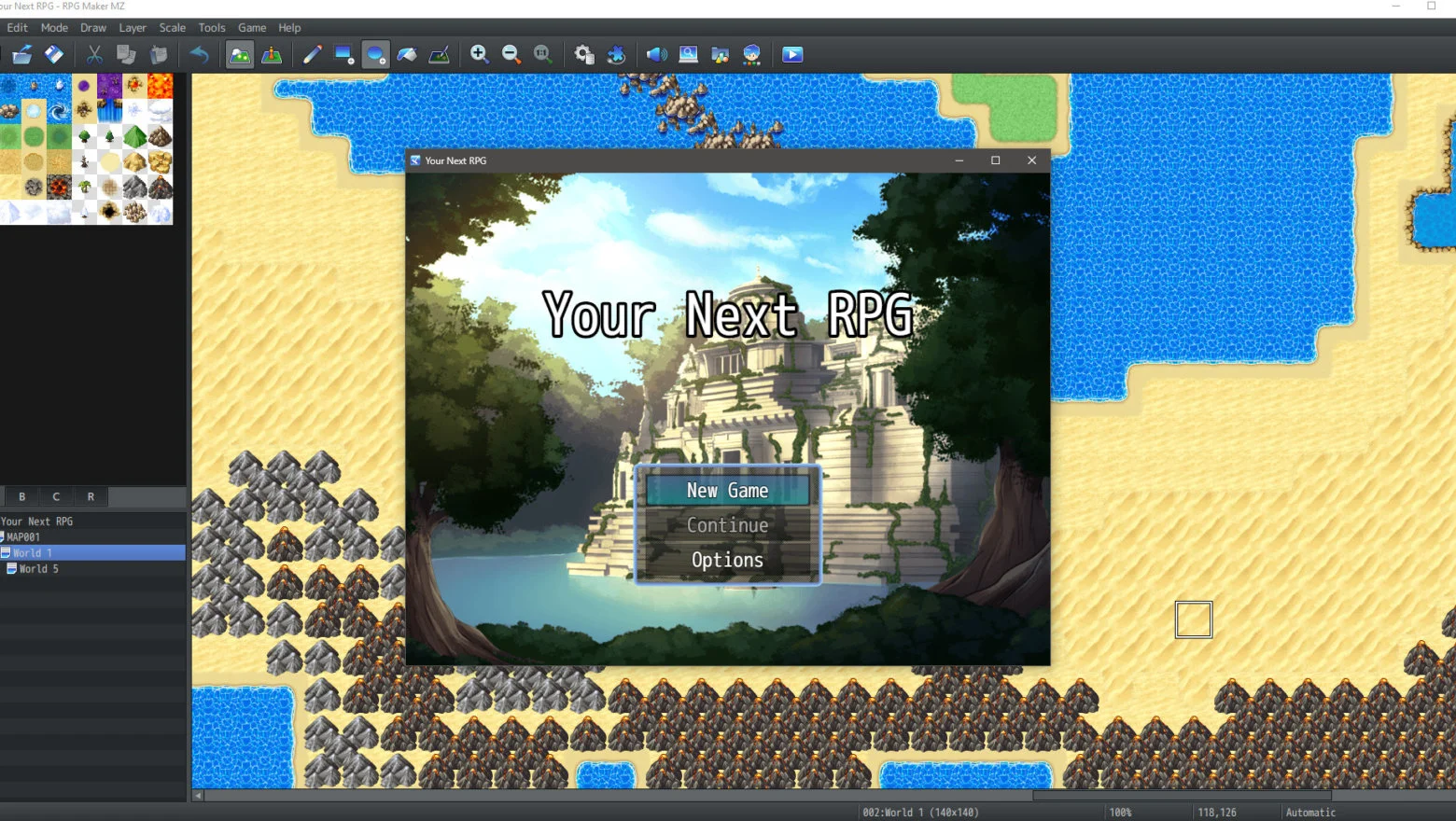Pick the purple swamp tile
The height and width of the screenshot is (821, 1456).
[x=109, y=87]
